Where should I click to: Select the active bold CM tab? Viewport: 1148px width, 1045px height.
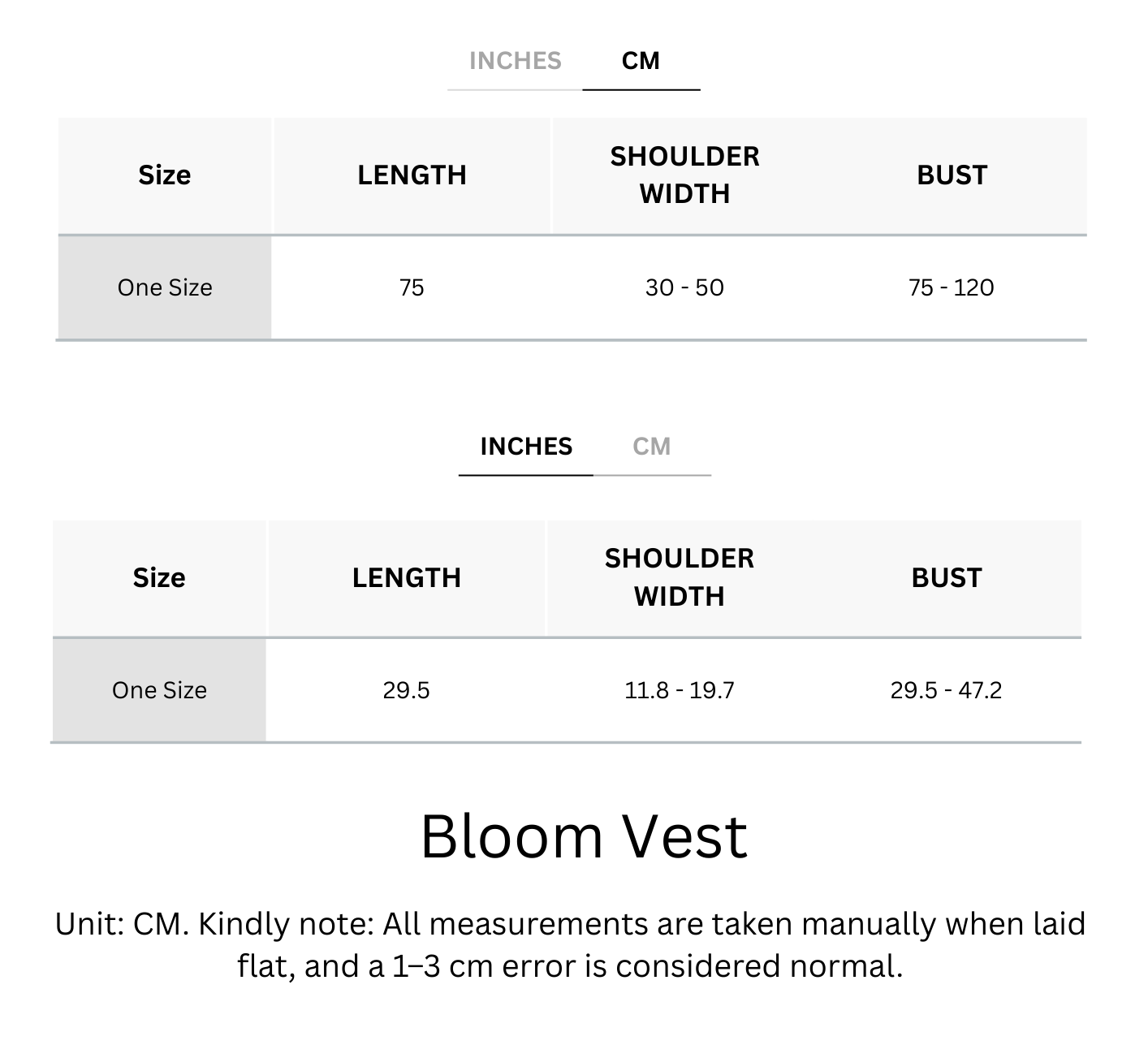[x=641, y=61]
